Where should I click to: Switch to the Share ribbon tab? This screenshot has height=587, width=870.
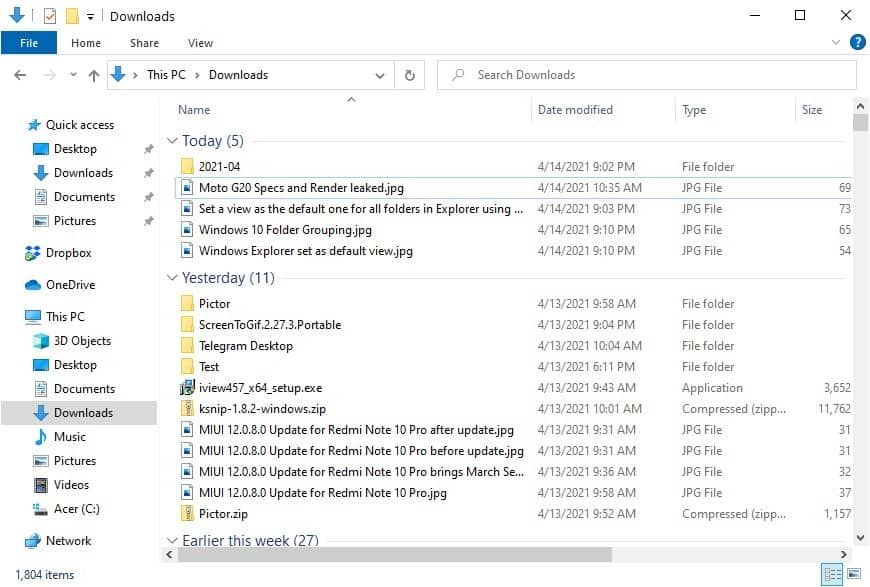[144, 43]
